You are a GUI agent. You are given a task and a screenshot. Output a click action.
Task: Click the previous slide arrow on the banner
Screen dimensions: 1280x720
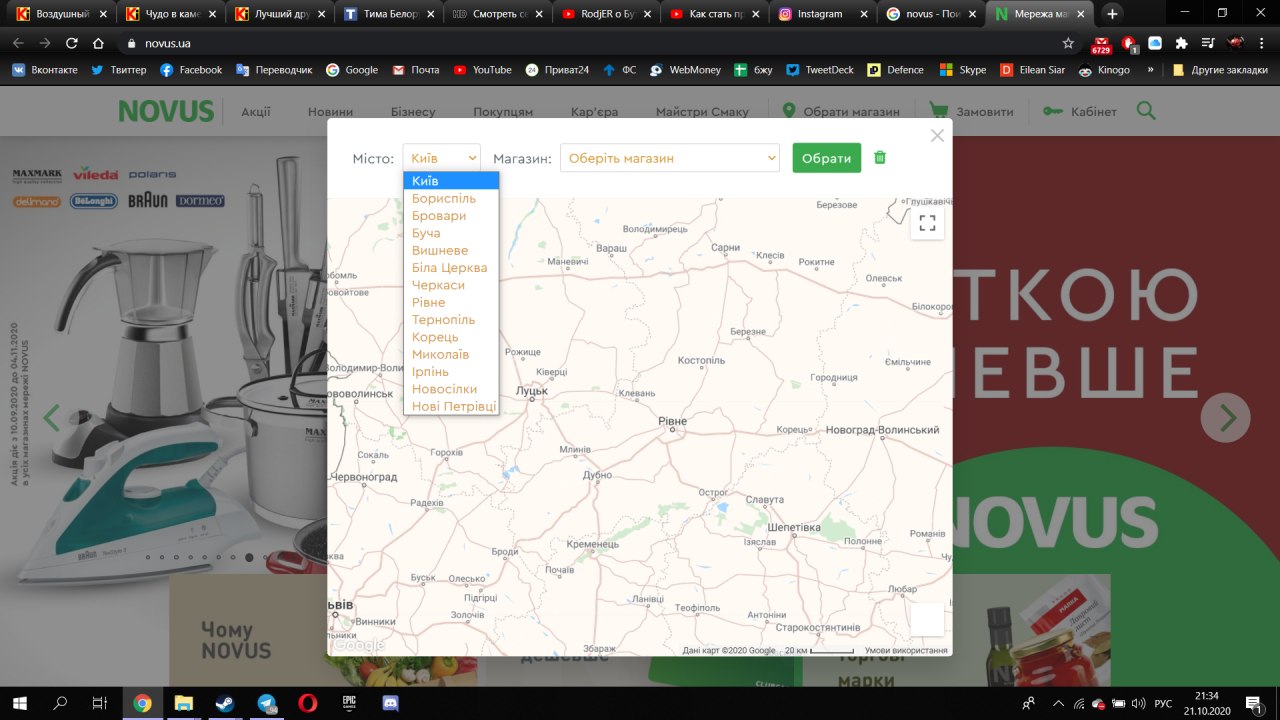tap(51, 418)
